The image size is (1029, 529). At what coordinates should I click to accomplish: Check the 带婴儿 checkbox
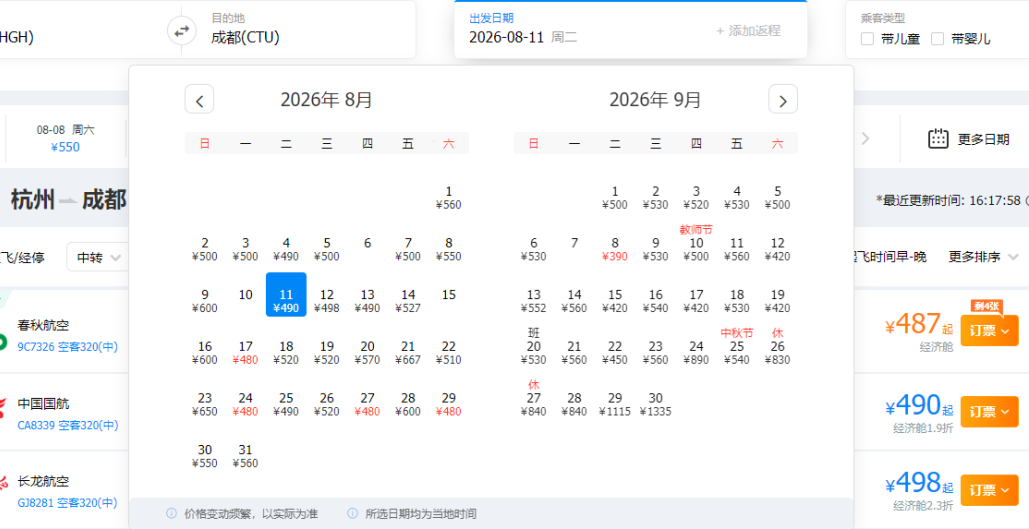pos(938,39)
